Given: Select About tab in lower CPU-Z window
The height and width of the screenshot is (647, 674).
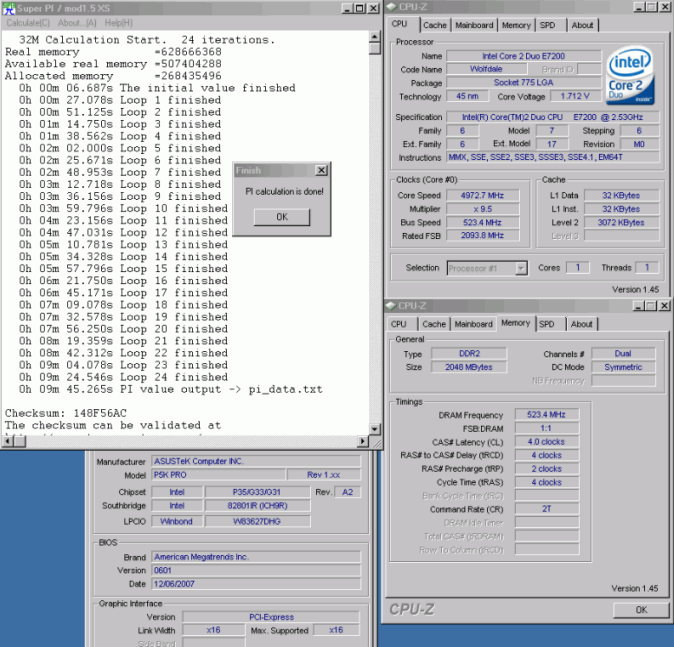Looking at the screenshot, I should 581,324.
